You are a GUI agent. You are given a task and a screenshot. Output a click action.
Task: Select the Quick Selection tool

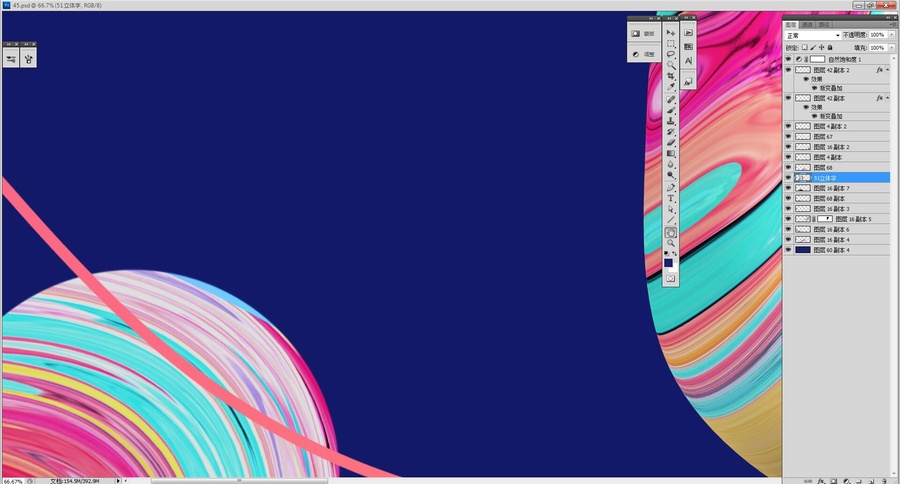[x=670, y=65]
